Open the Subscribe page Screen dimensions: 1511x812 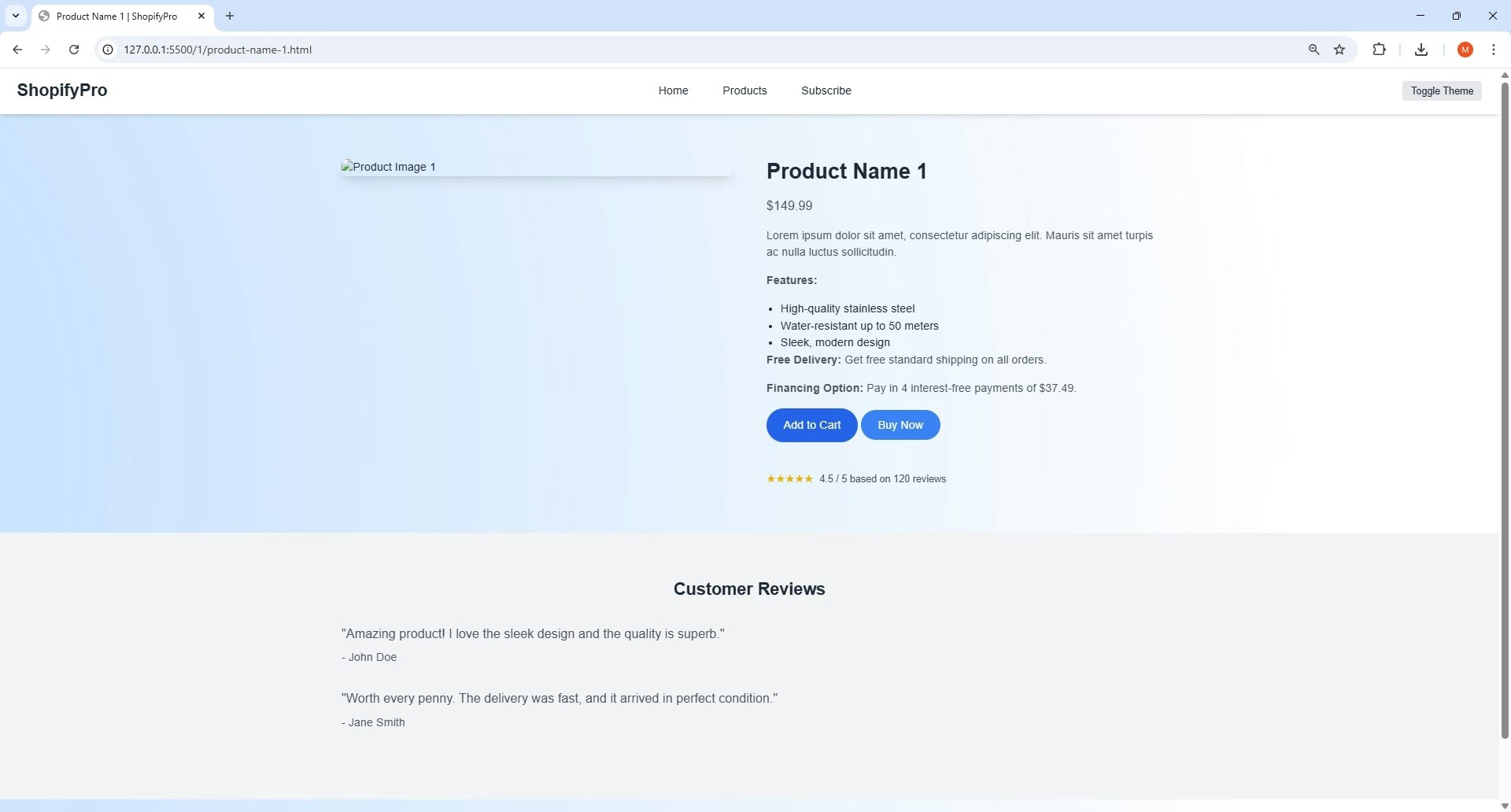(x=826, y=90)
